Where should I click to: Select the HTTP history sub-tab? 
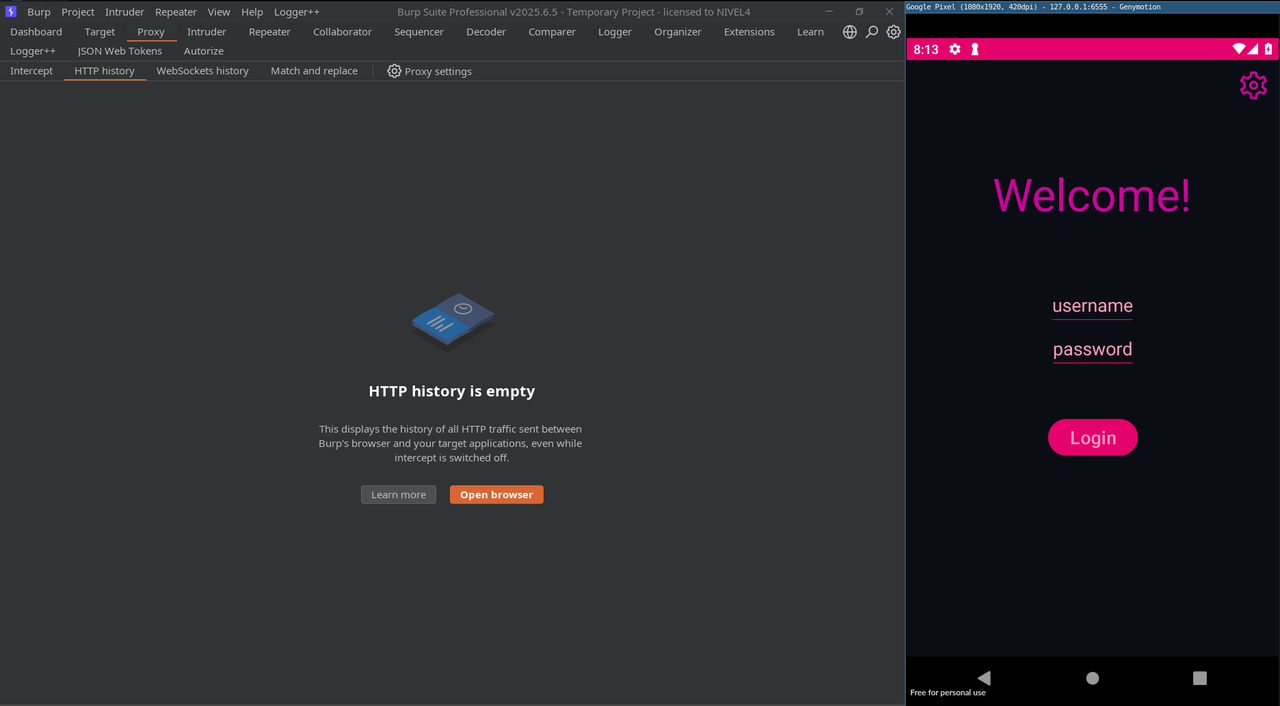point(104,71)
